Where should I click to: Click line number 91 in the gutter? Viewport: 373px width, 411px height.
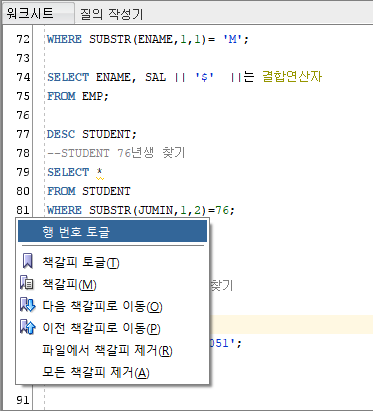tap(23, 400)
